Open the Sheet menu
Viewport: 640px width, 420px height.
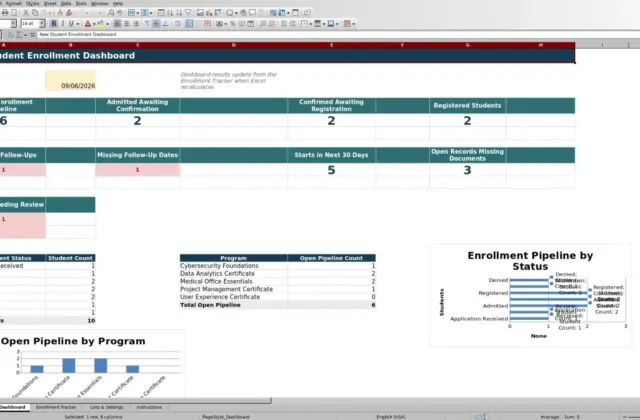pos(50,3)
